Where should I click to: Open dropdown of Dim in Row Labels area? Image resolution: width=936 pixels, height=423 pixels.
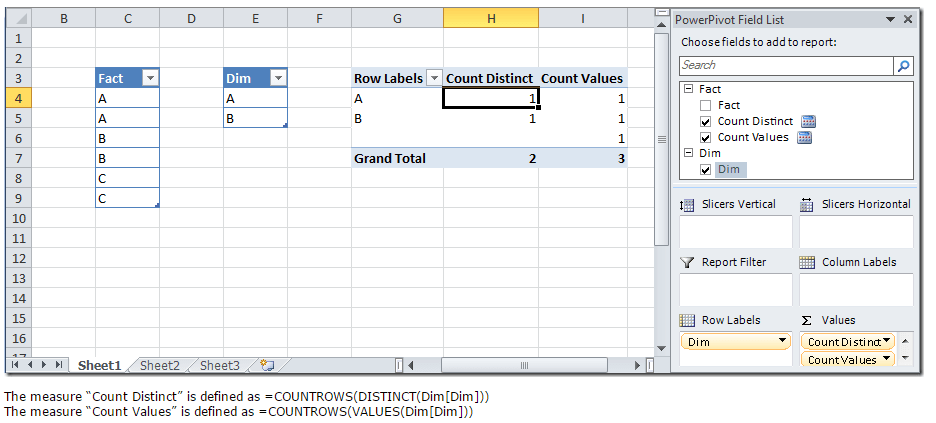(x=781, y=342)
